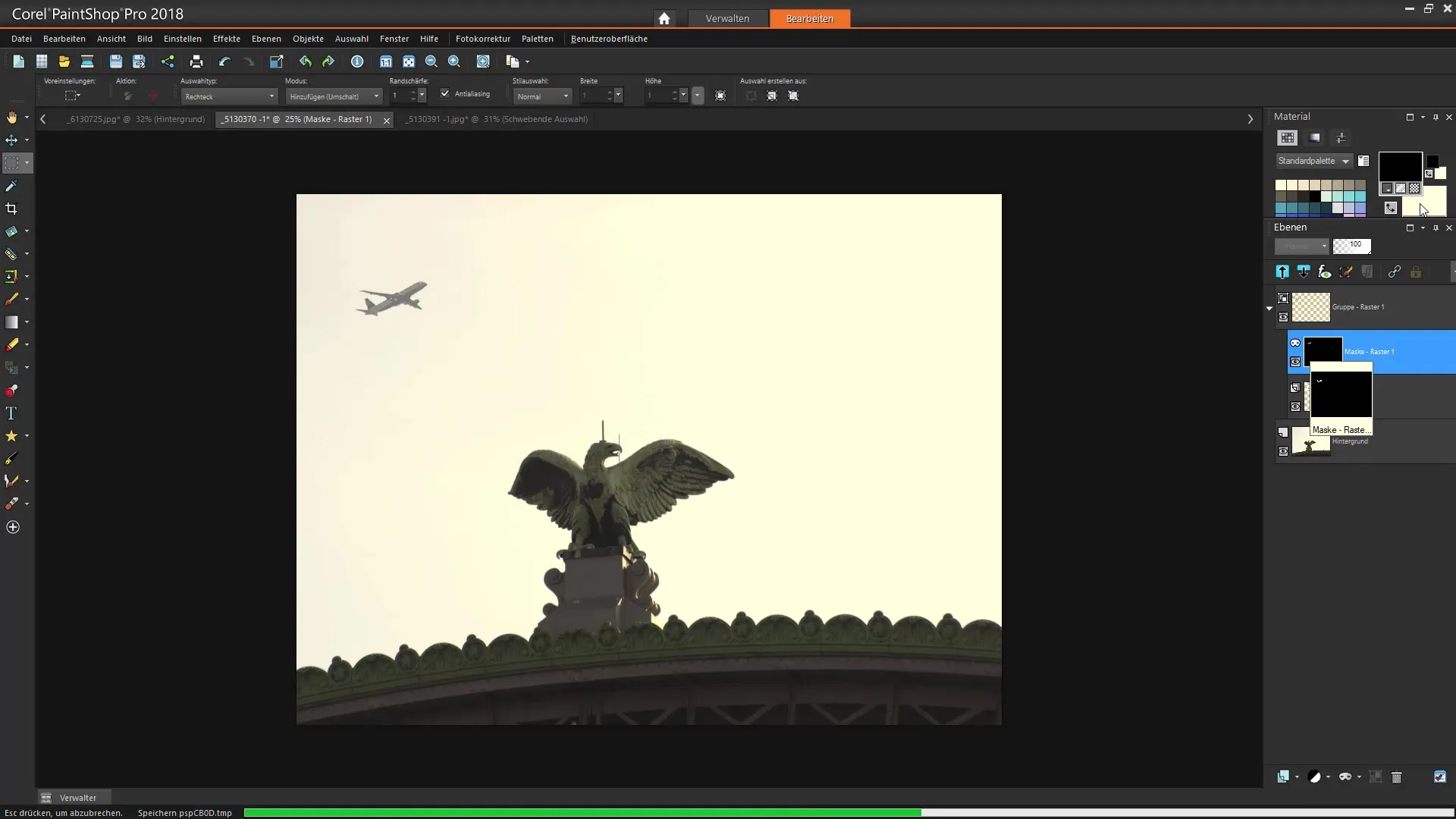Click the black foreground material swatch
The width and height of the screenshot is (1456, 819).
coord(1400,165)
